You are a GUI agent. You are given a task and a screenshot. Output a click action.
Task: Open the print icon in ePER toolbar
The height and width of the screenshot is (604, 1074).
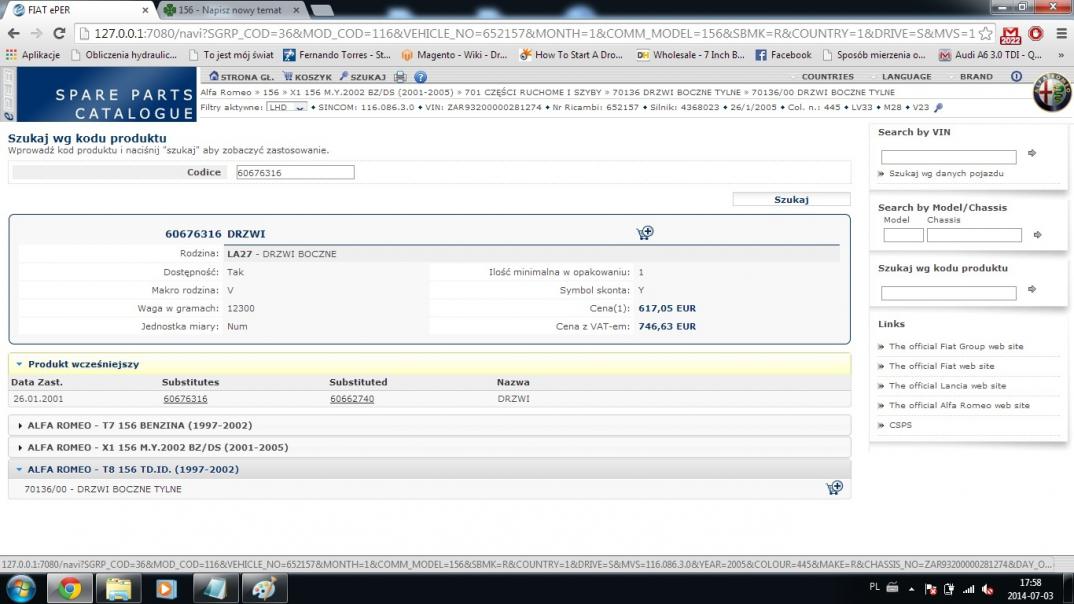pos(400,77)
